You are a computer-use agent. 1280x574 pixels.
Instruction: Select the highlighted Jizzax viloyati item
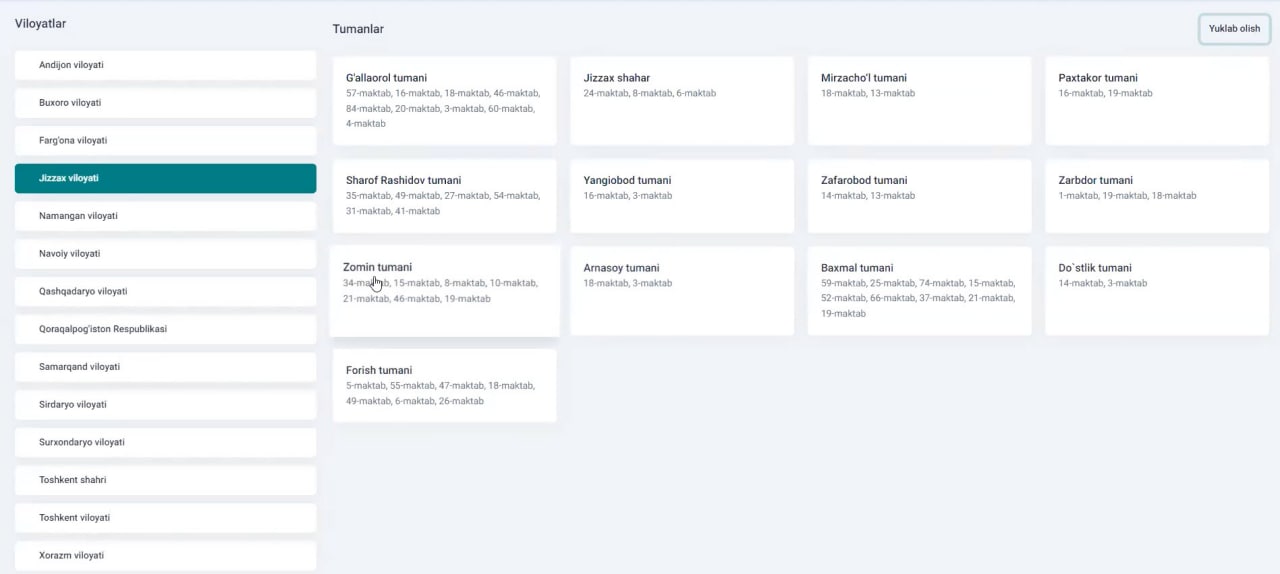tap(165, 178)
